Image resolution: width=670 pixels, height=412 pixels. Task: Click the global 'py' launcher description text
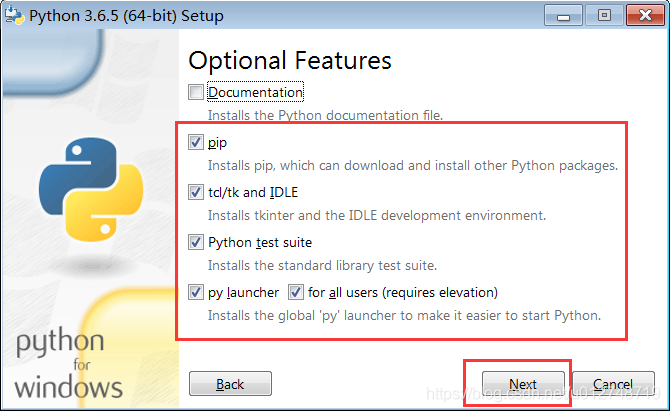coord(404,315)
